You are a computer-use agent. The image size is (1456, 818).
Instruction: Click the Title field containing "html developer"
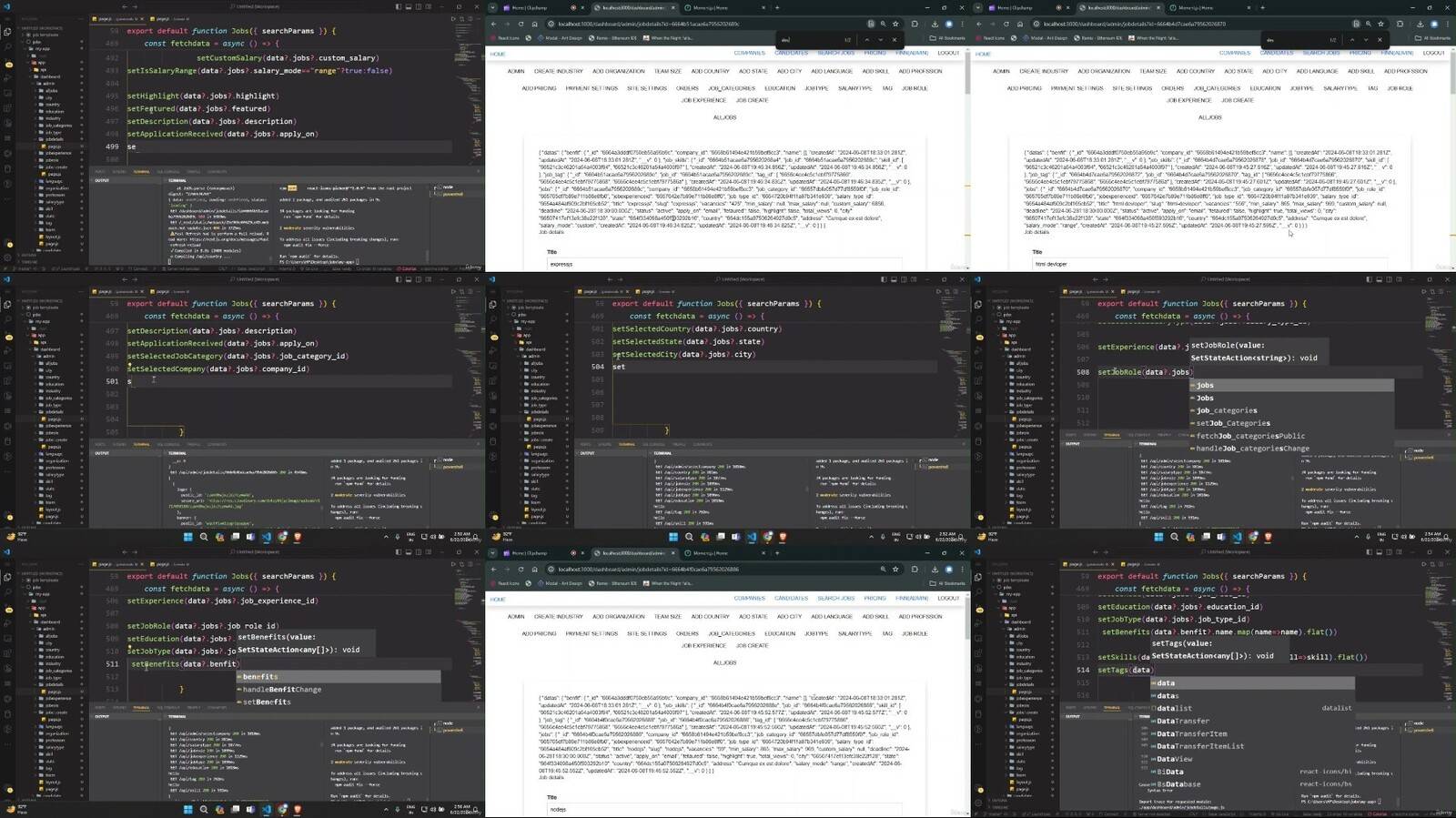click(1210, 264)
